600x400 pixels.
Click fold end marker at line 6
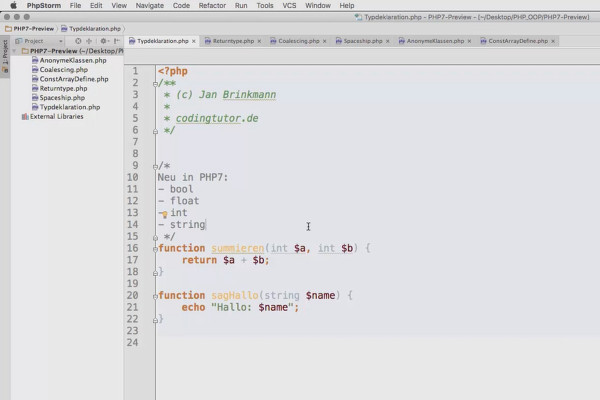point(155,131)
